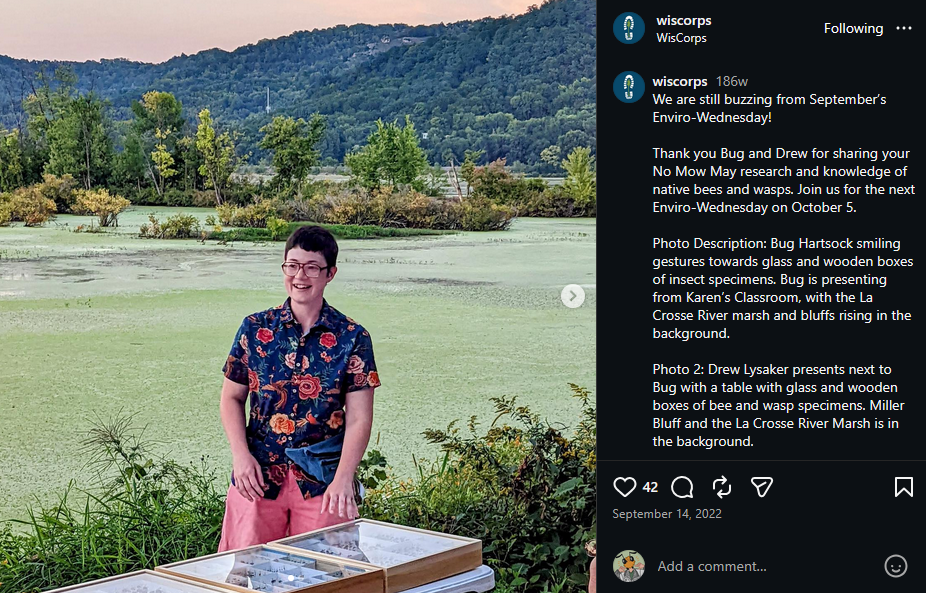
Task: Advance to the next photo with the chevron
Action: pyautogui.click(x=571, y=296)
